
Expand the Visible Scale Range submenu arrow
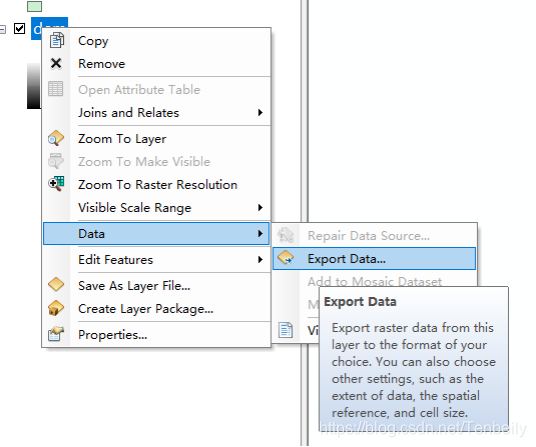(260, 207)
